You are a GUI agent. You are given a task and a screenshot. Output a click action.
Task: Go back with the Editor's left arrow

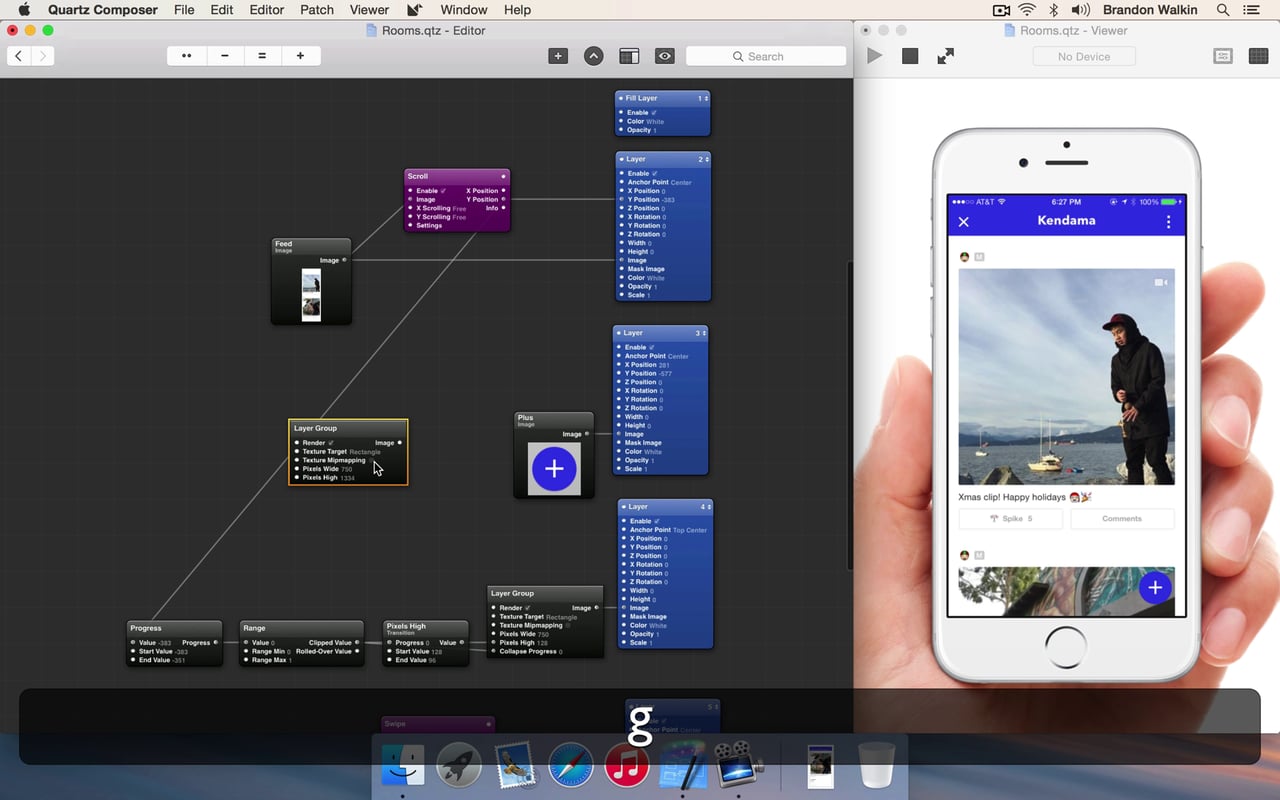18,56
